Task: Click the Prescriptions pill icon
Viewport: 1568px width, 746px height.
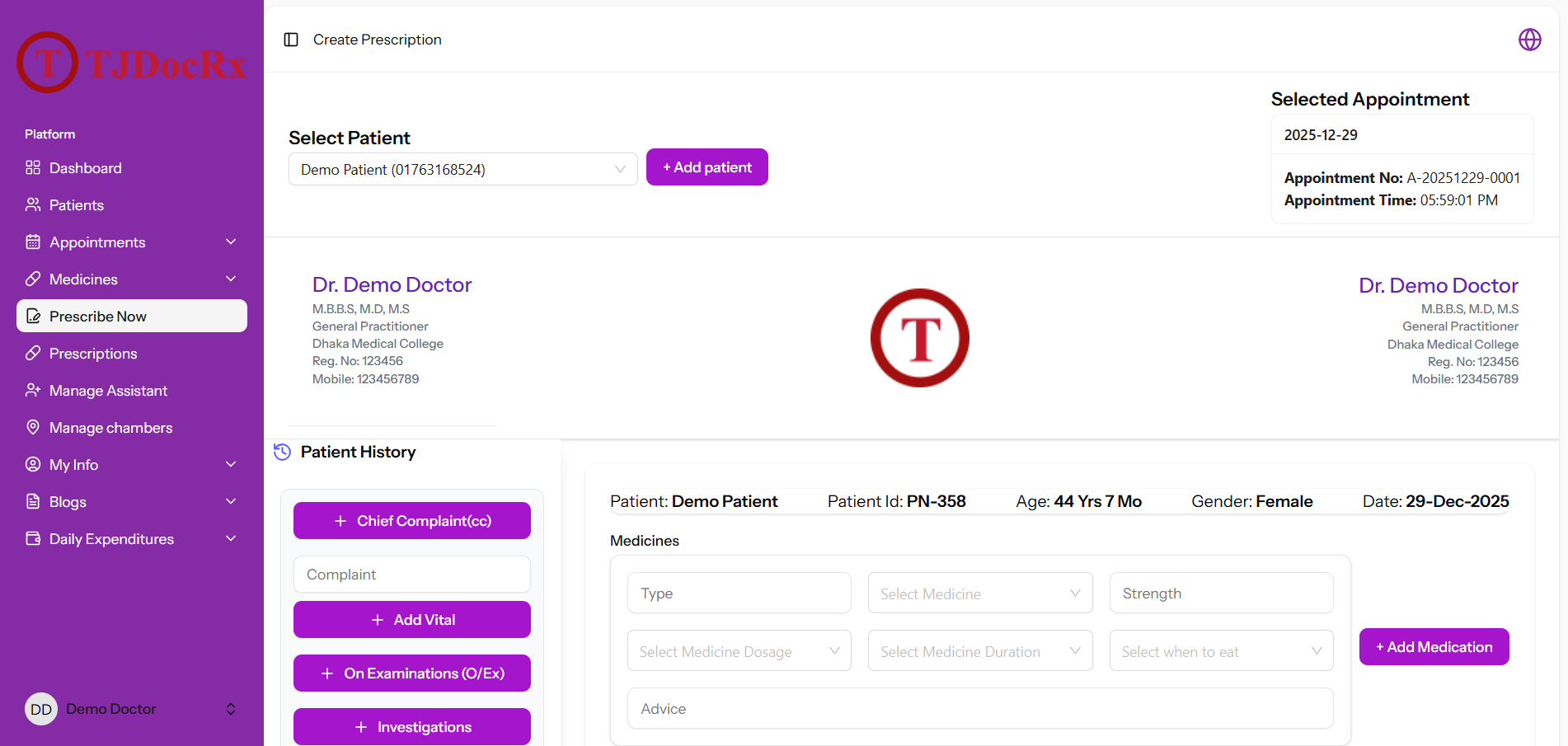Action: [33, 353]
